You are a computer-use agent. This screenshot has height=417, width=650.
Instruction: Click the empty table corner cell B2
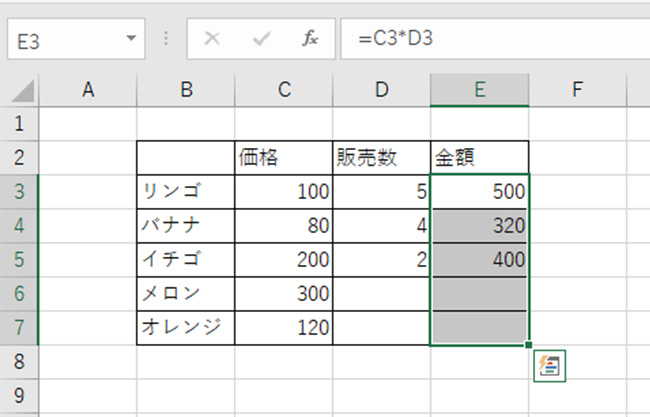click(x=186, y=158)
